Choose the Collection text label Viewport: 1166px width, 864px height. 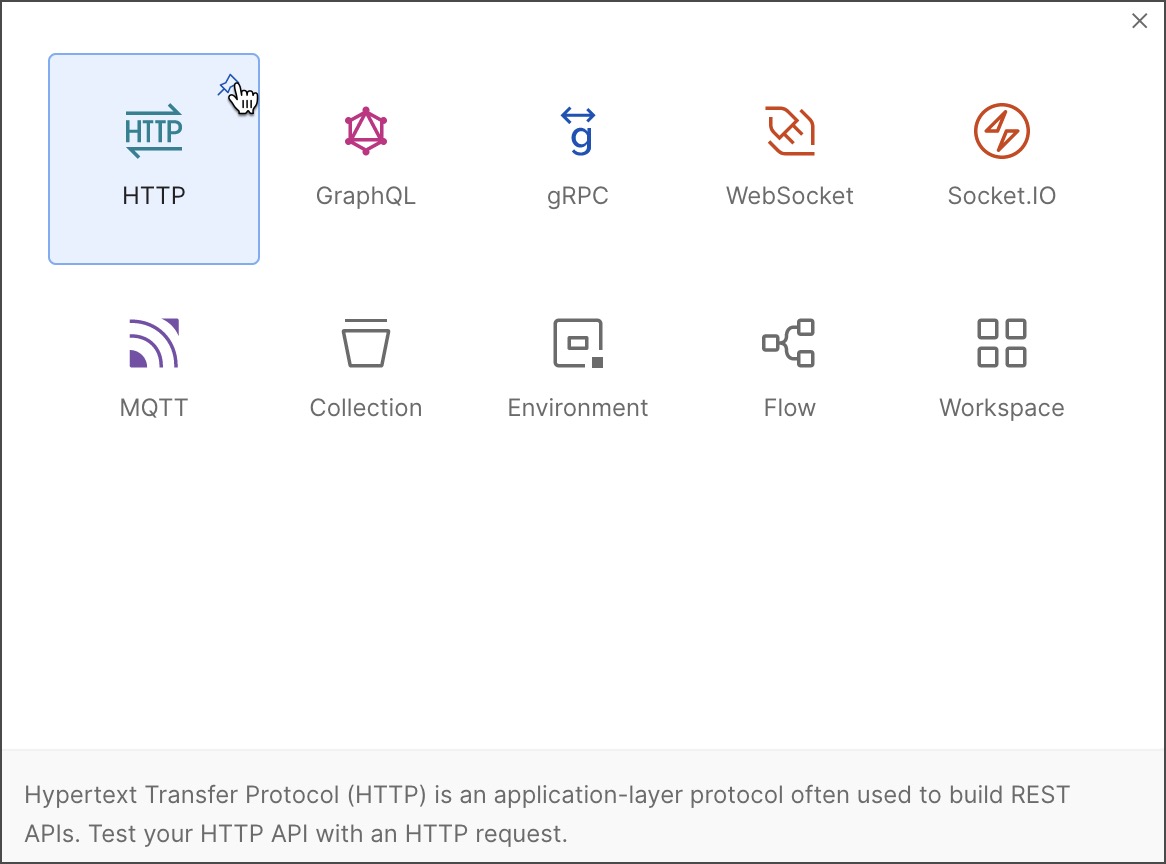click(366, 407)
